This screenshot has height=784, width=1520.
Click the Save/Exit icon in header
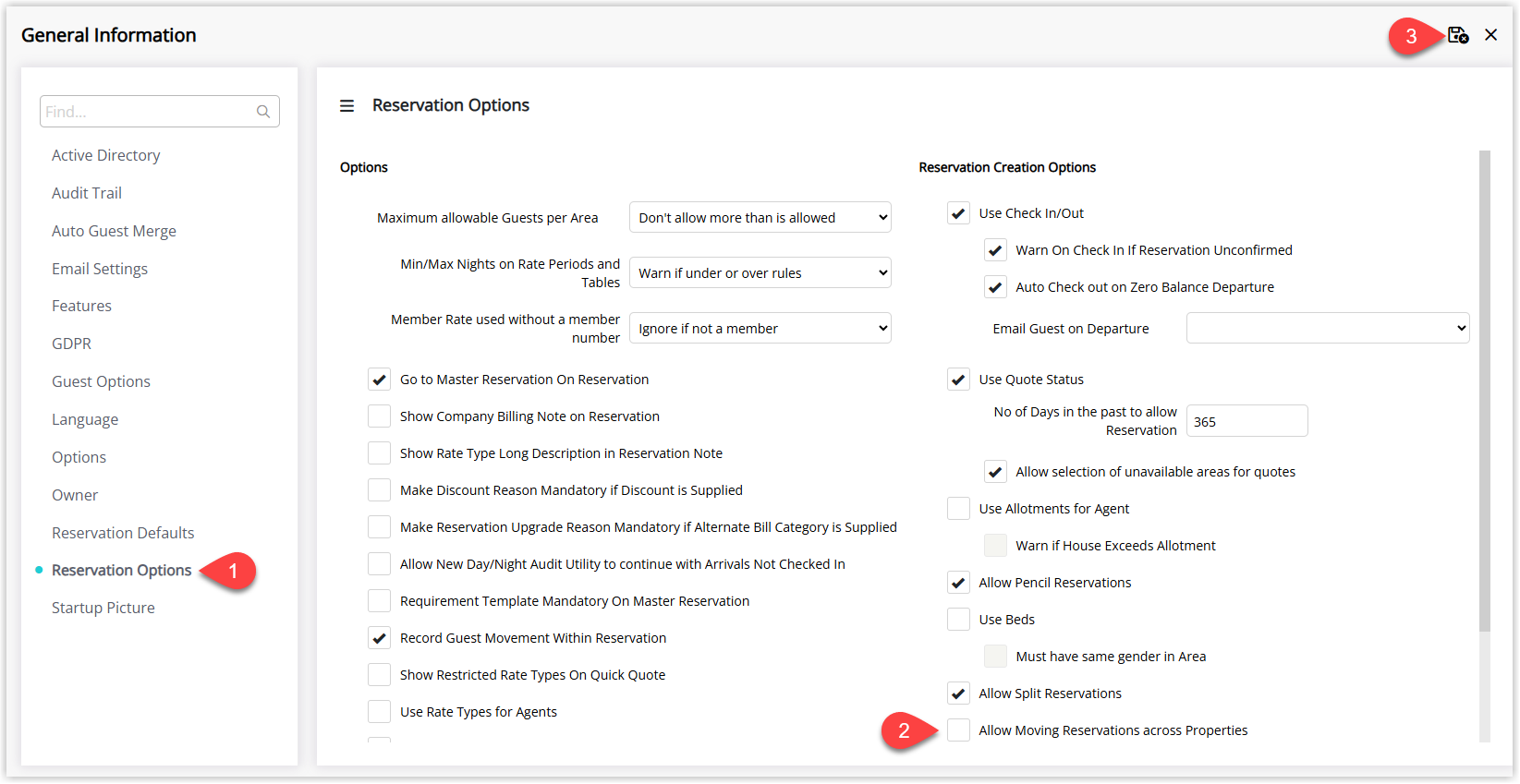[x=1458, y=35]
